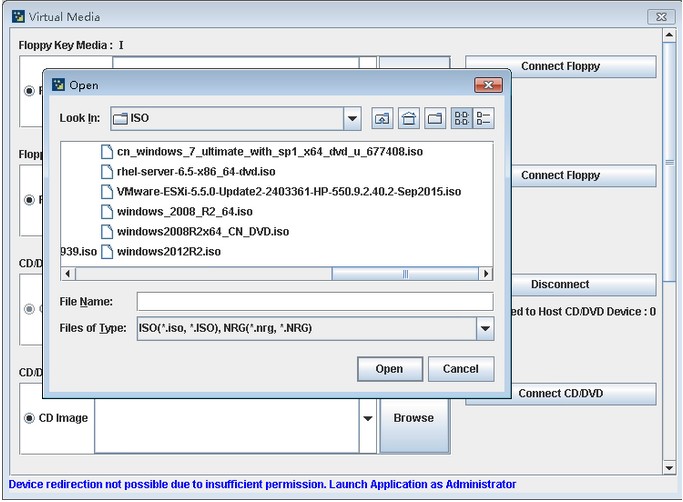
Task: Select the partially visible 939.iso file
Action: (x=79, y=252)
